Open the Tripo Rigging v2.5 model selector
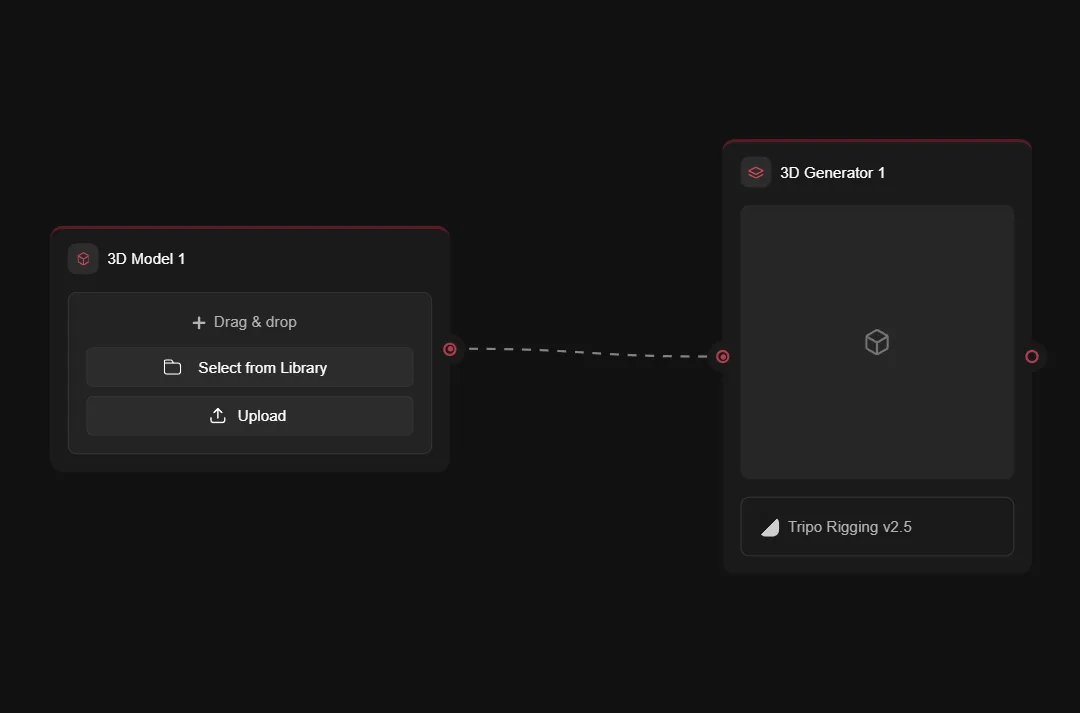This screenshot has width=1080, height=713. coord(877,527)
